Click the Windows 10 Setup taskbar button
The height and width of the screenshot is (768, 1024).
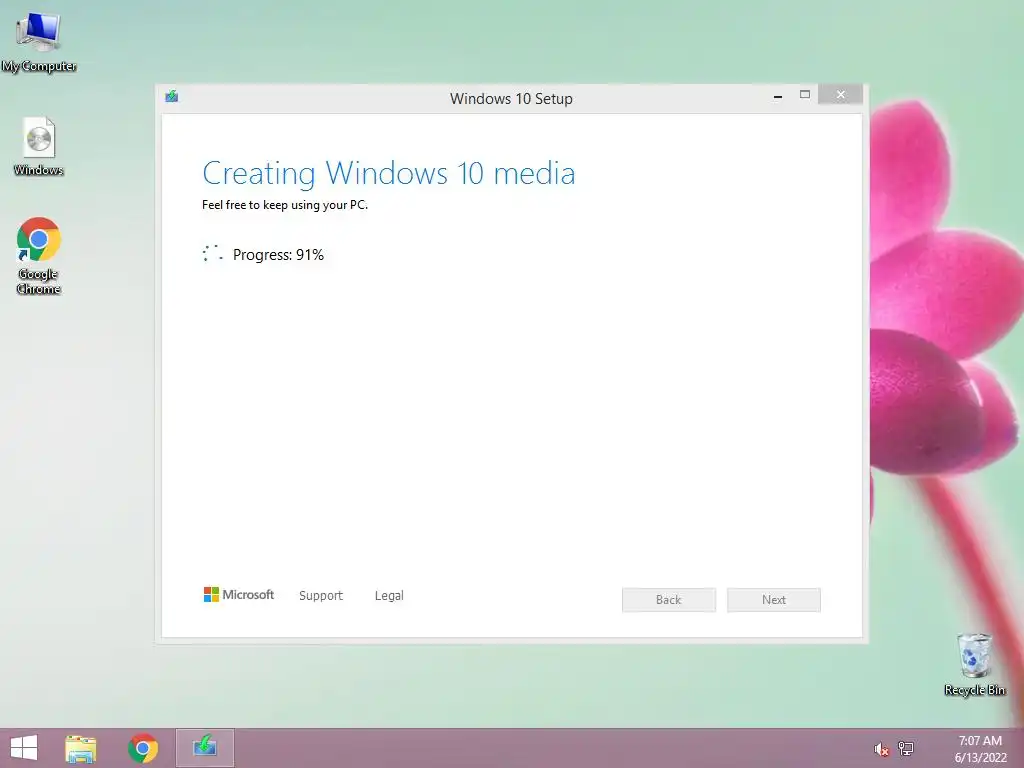(x=204, y=748)
